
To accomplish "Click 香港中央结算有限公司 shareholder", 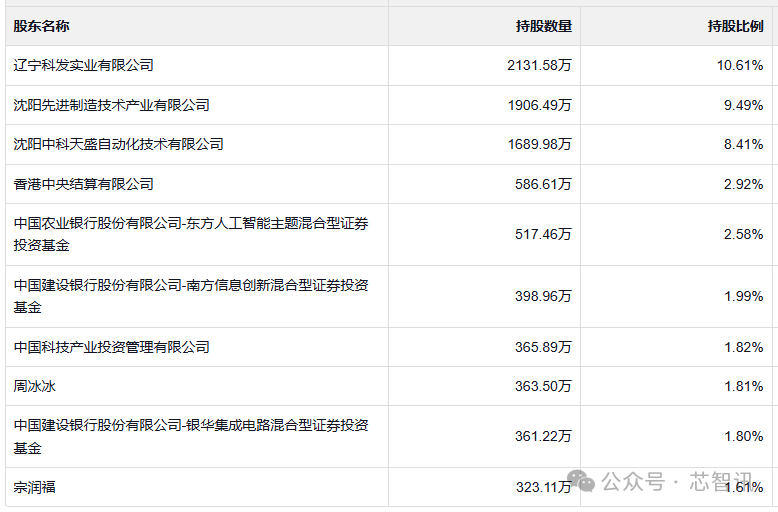I will click(x=83, y=184).
